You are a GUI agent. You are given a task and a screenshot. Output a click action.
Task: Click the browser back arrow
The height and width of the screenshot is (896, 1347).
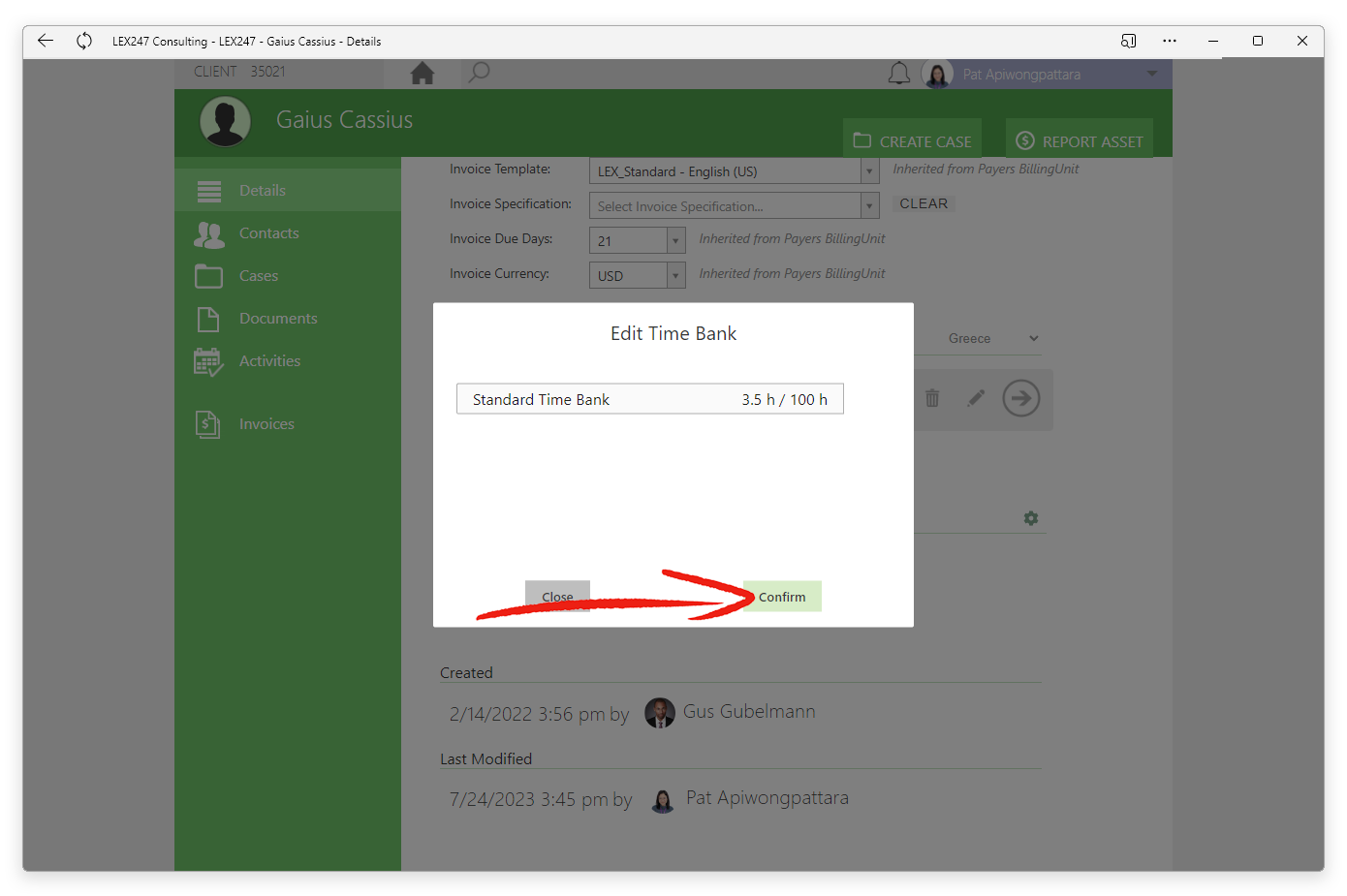point(46,41)
